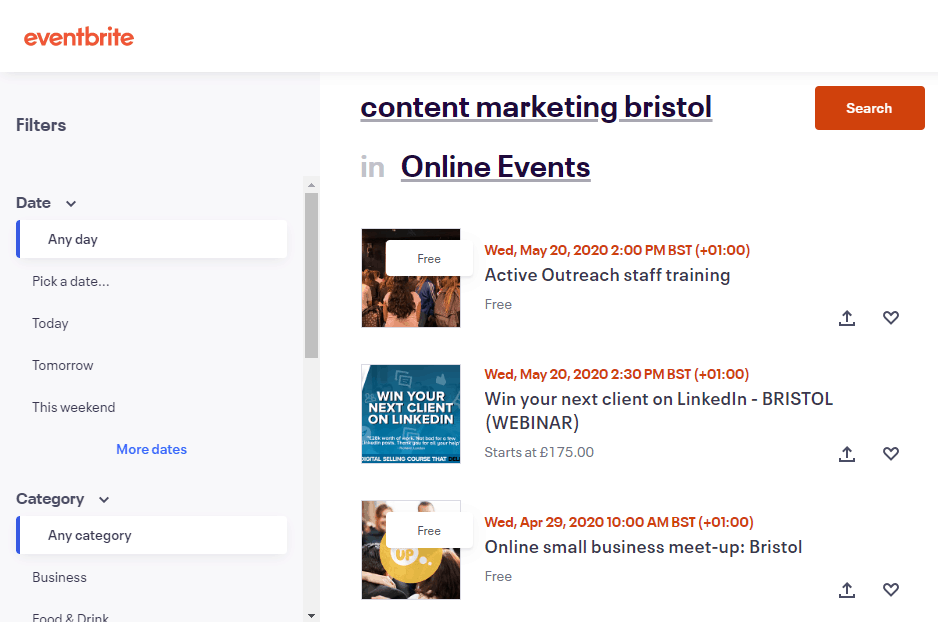Click the Active Outreach event thumbnail
The image size is (938, 622).
[411, 278]
